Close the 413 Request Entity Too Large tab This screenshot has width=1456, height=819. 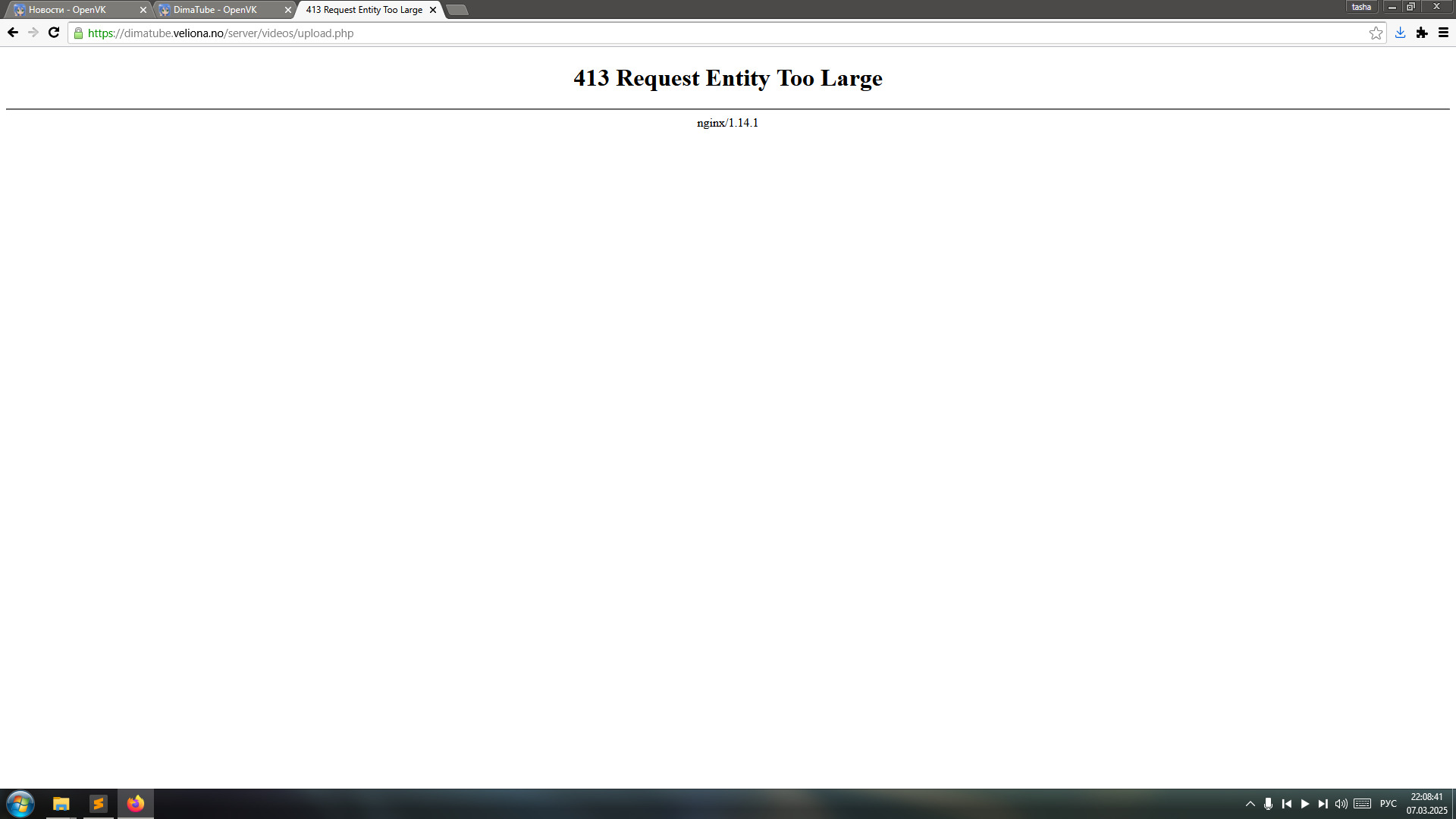click(x=433, y=10)
